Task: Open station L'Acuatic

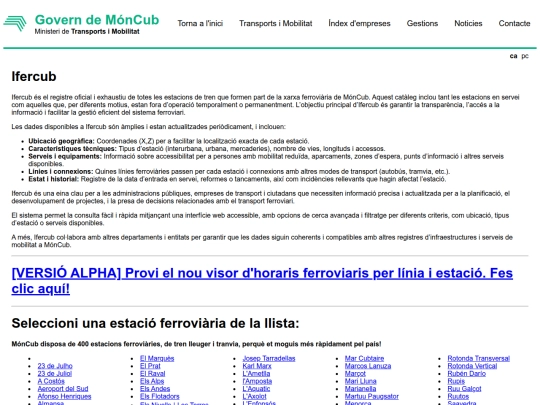Action: point(256,388)
